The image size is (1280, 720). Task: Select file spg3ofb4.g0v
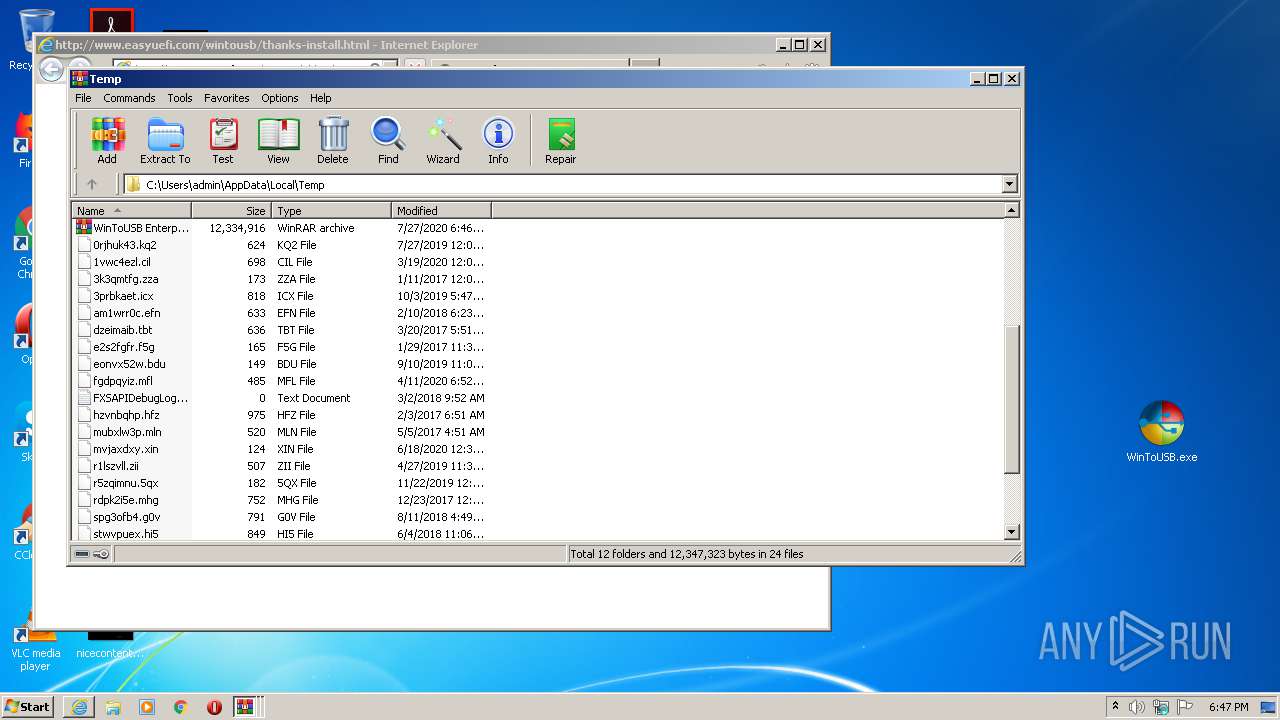click(x=127, y=517)
